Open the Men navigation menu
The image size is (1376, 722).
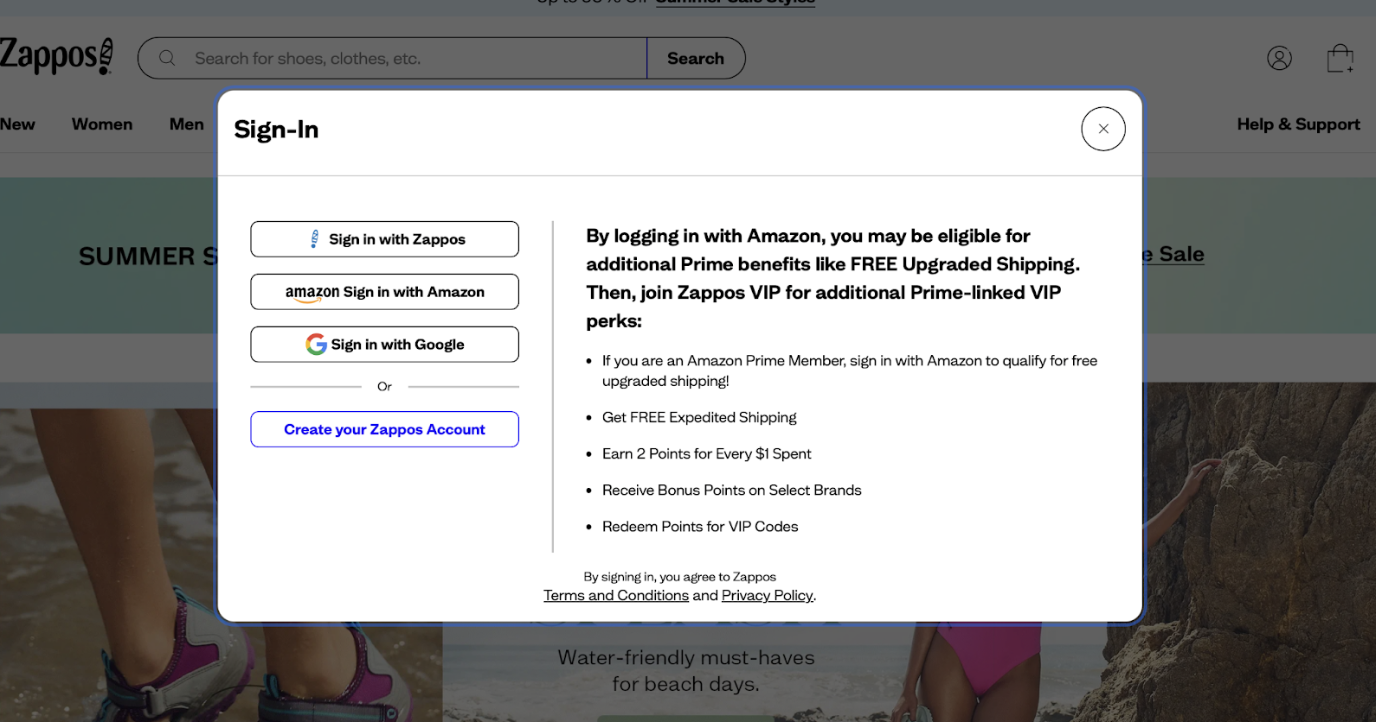click(x=186, y=125)
